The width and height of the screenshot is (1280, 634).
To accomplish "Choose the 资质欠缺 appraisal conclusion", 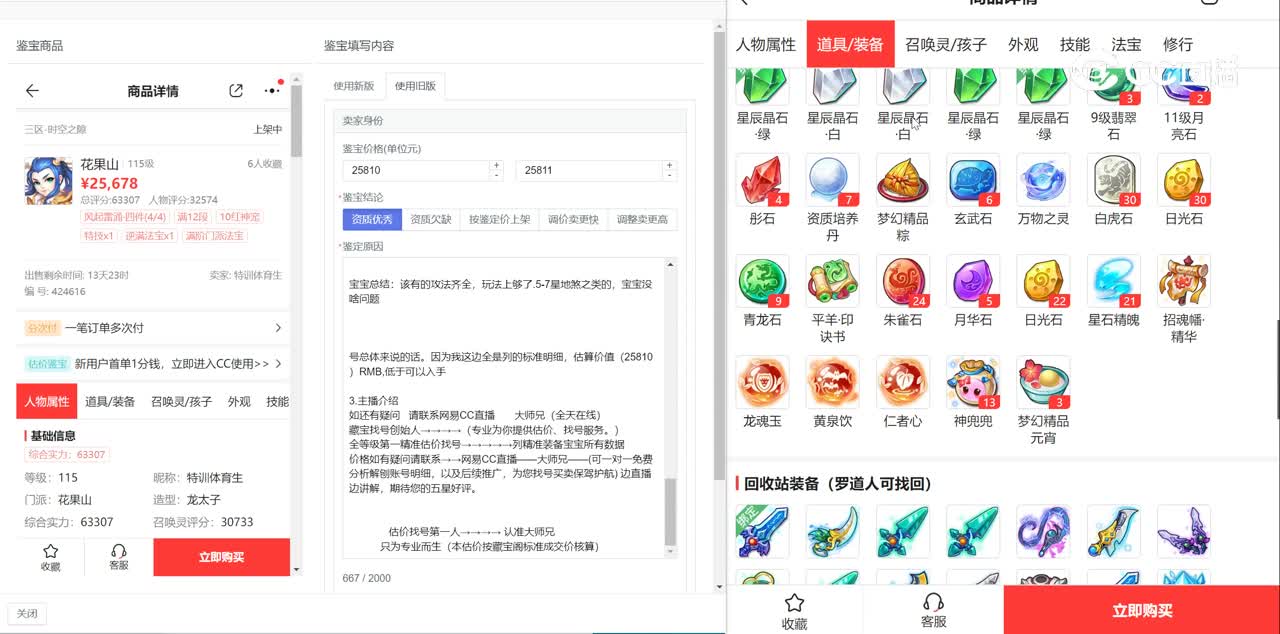I will pos(431,219).
